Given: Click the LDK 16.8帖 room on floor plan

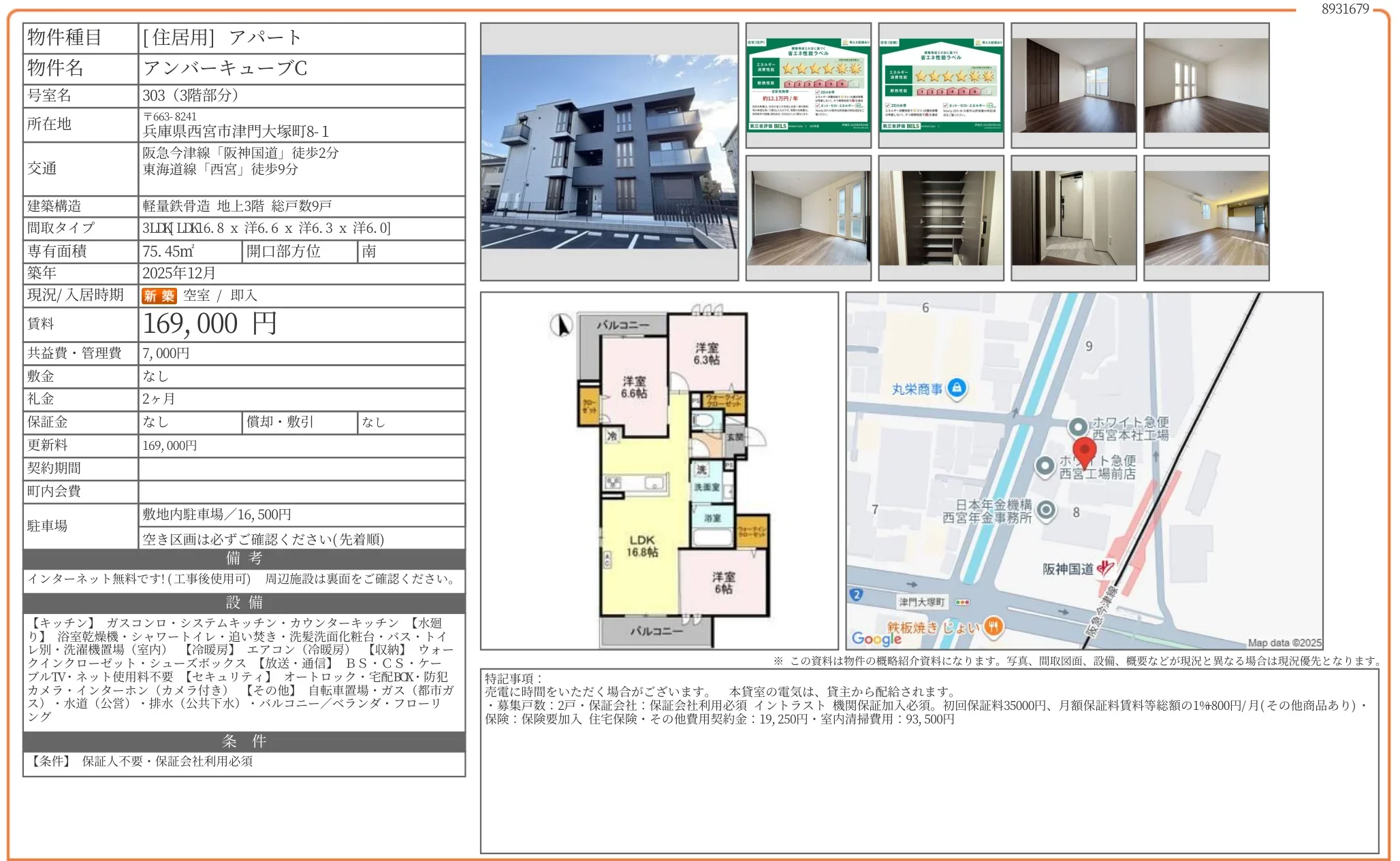Looking at the screenshot, I should point(641,546).
